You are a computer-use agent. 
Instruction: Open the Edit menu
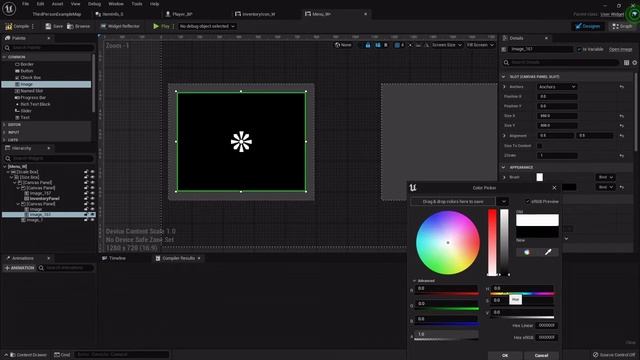(40, 4)
